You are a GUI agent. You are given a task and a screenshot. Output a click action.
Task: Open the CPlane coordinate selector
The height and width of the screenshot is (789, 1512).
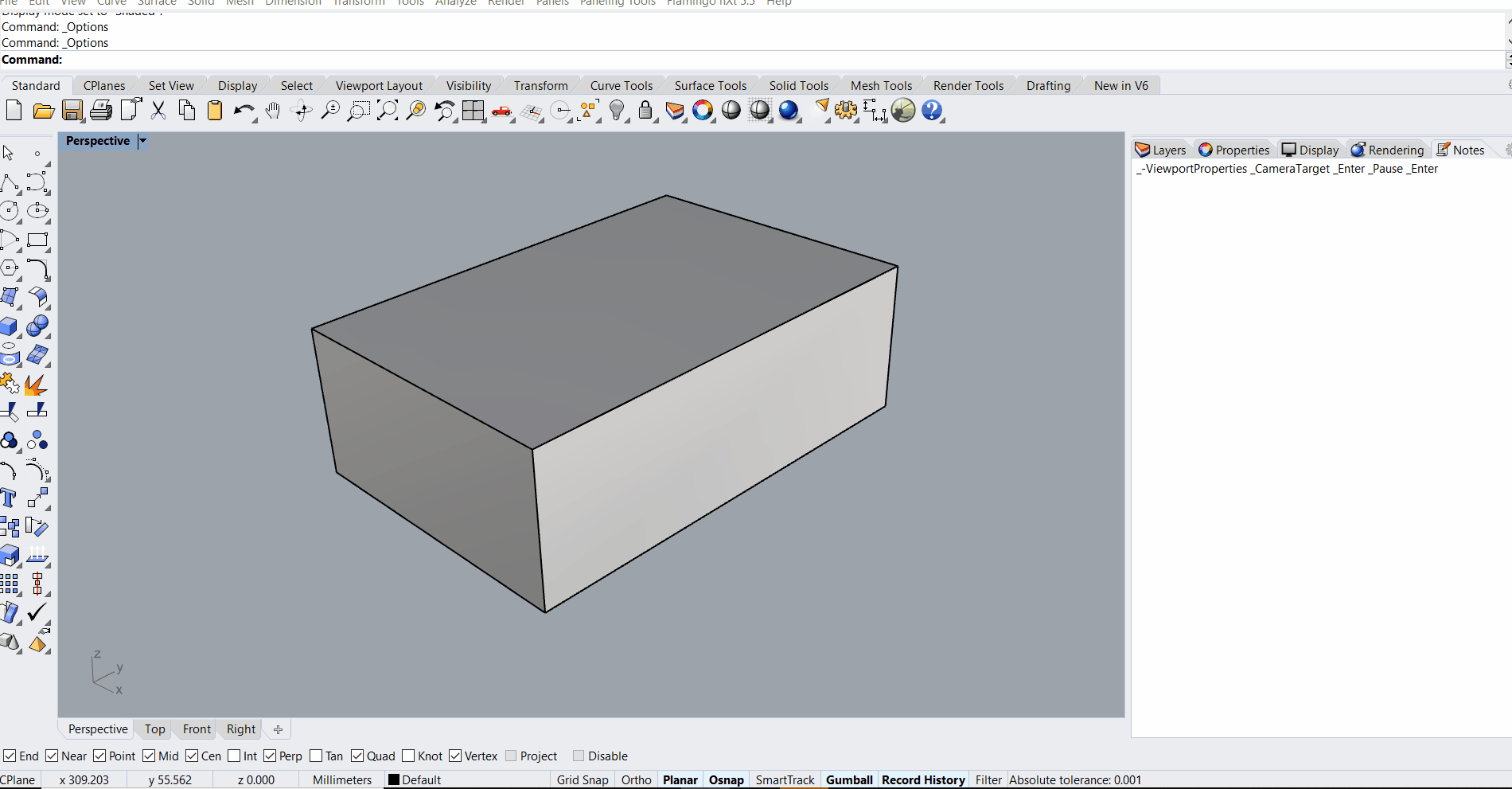(18, 780)
